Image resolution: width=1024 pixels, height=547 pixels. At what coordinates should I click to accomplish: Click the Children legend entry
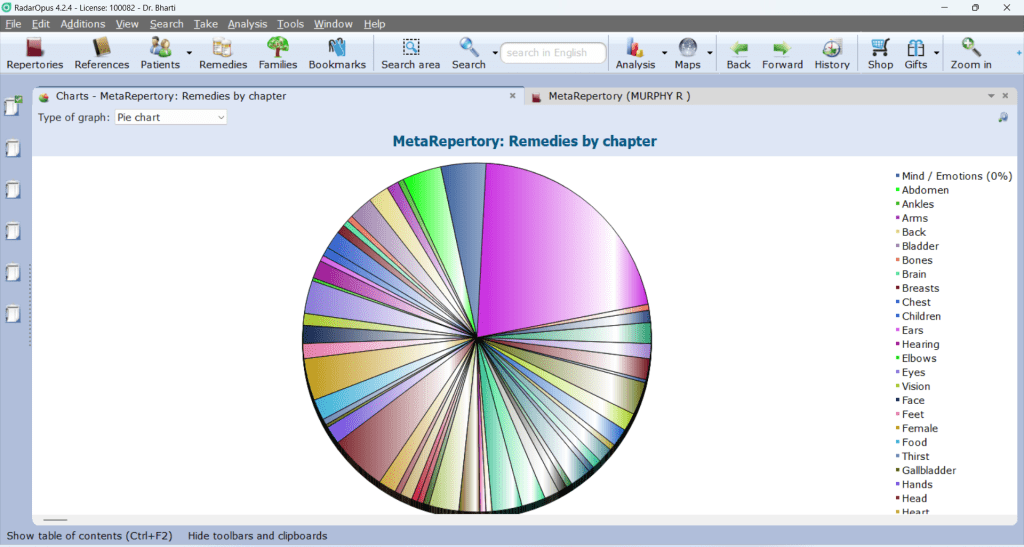(x=921, y=316)
